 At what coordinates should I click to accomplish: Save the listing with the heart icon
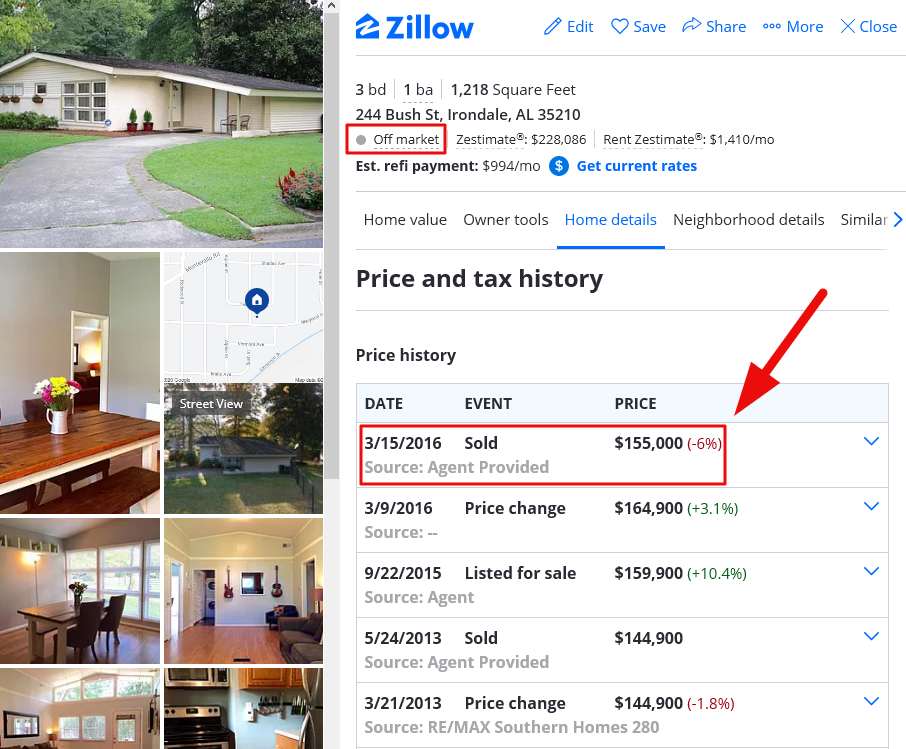click(619, 27)
